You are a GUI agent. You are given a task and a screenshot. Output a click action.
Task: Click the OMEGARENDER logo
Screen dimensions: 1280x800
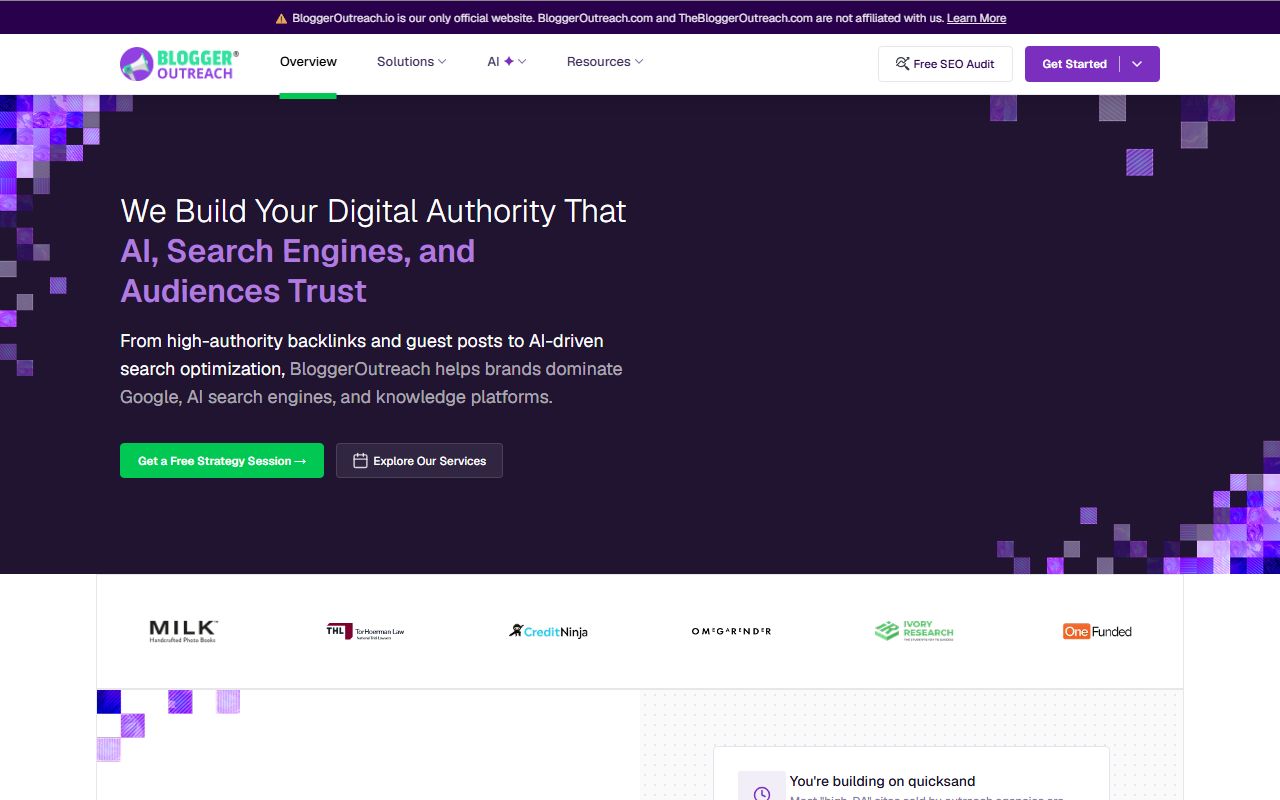click(x=731, y=631)
